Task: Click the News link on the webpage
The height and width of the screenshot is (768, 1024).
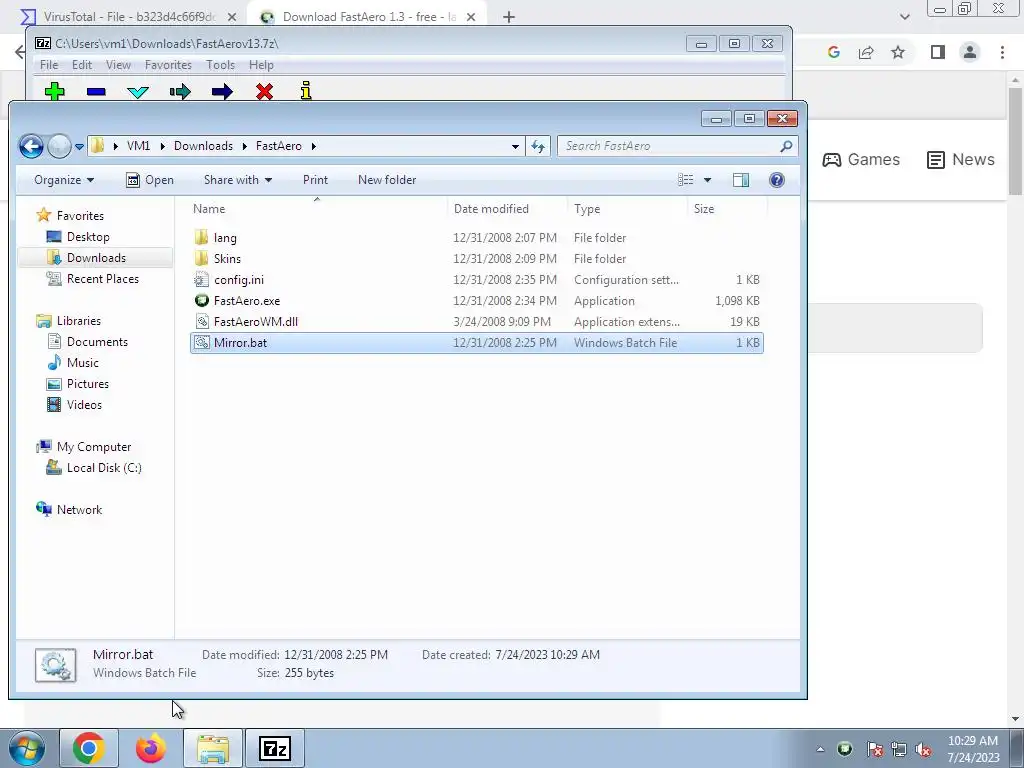Action: [961, 159]
